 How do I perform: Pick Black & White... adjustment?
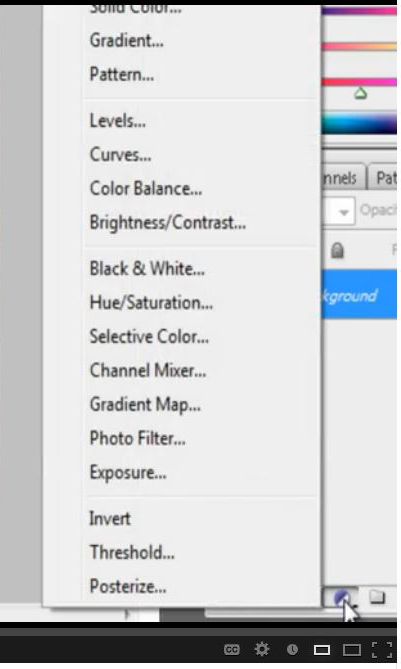[x=147, y=269]
